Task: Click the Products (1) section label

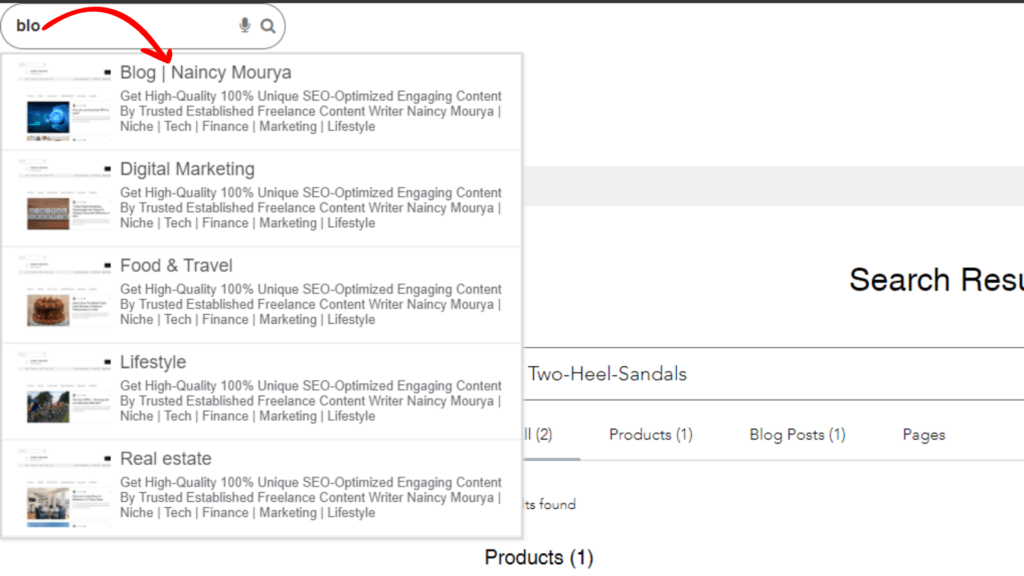Action: point(539,557)
